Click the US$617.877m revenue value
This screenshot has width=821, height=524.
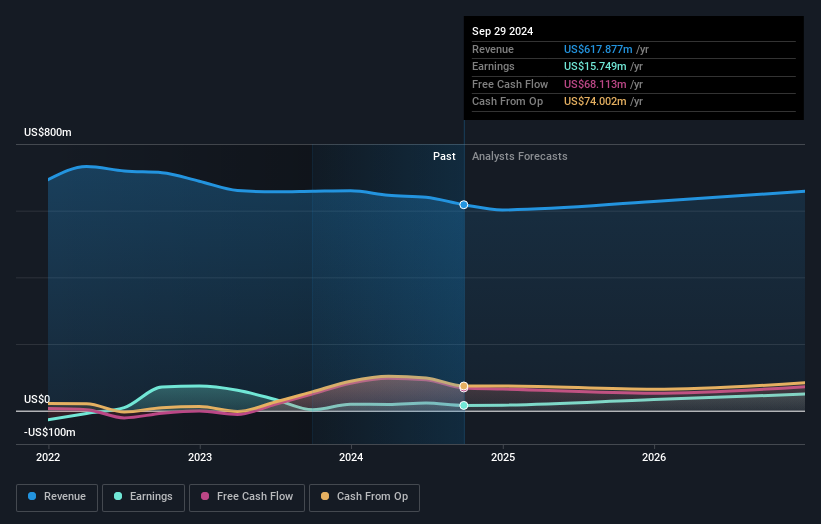[x=598, y=49]
